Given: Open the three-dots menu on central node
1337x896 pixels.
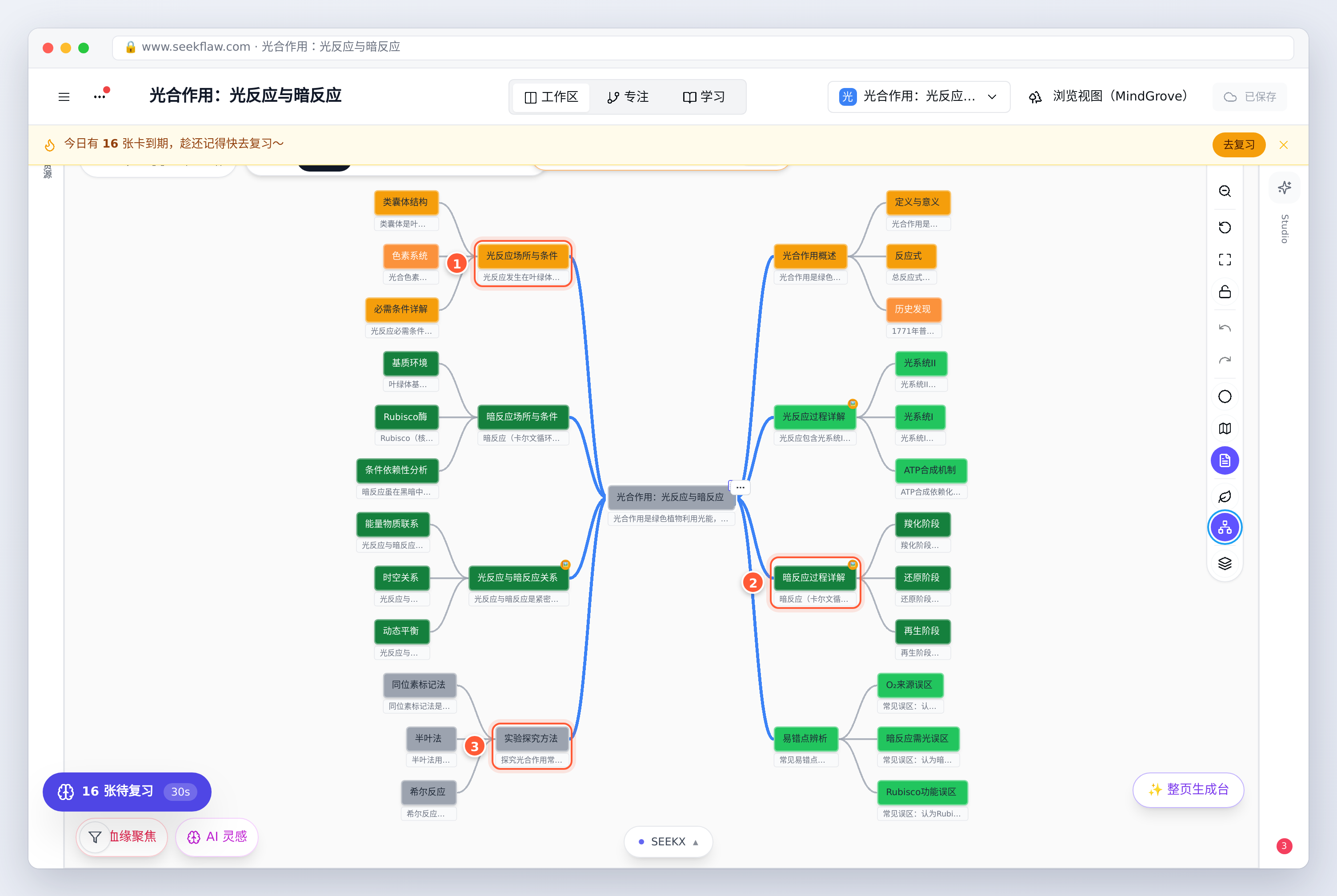Looking at the screenshot, I should [x=740, y=488].
